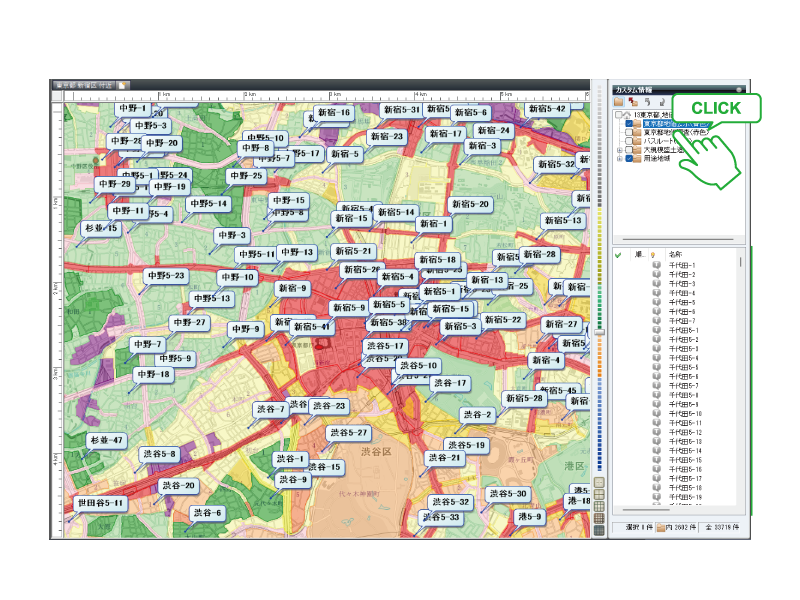Click the 世田谷5-11 map label
The height and width of the screenshot is (600, 800).
point(100,503)
